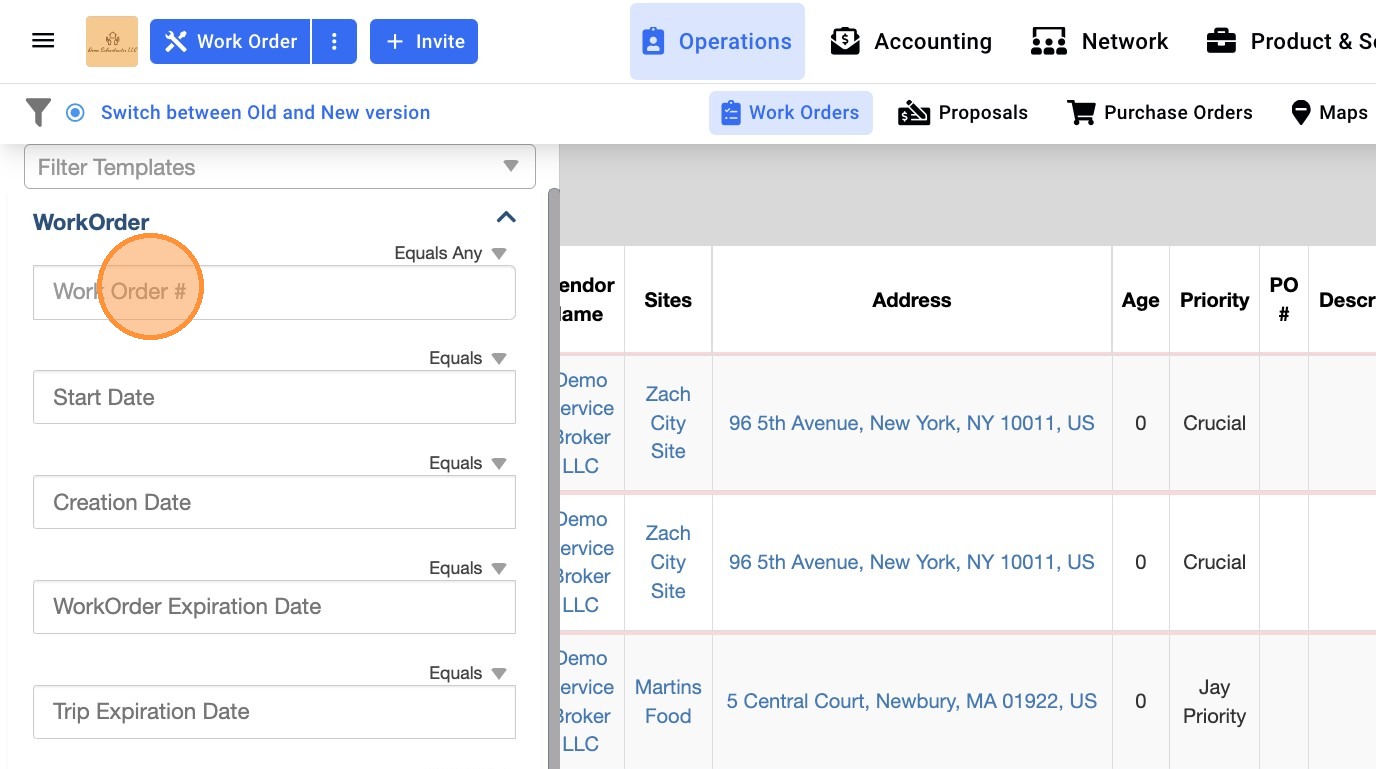Open the hamburger navigation menu

point(43,41)
